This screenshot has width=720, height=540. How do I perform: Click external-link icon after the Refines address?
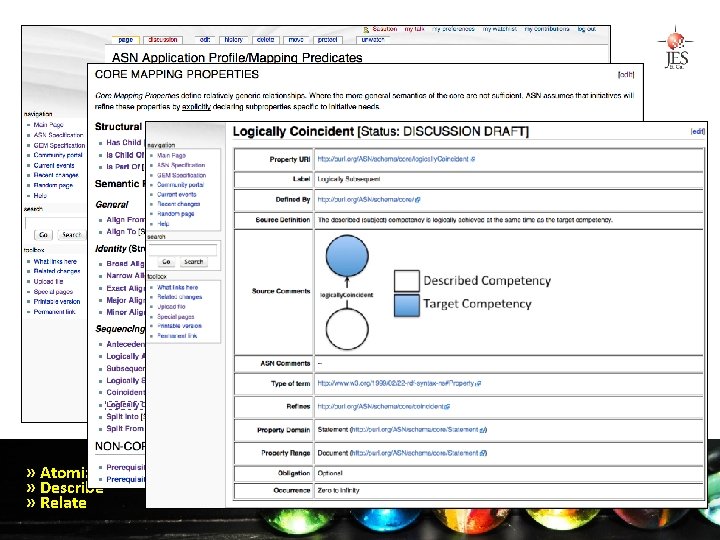[447, 407]
